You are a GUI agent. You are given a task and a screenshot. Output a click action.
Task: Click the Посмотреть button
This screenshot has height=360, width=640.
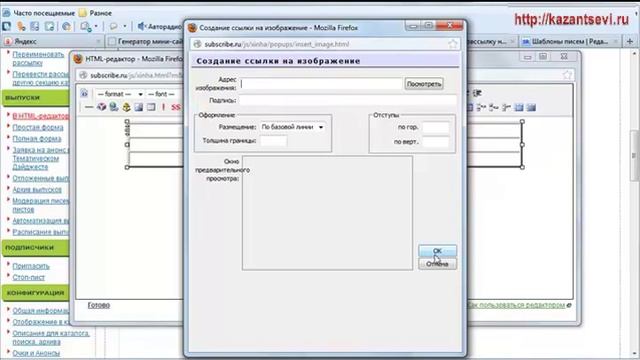[x=424, y=84]
